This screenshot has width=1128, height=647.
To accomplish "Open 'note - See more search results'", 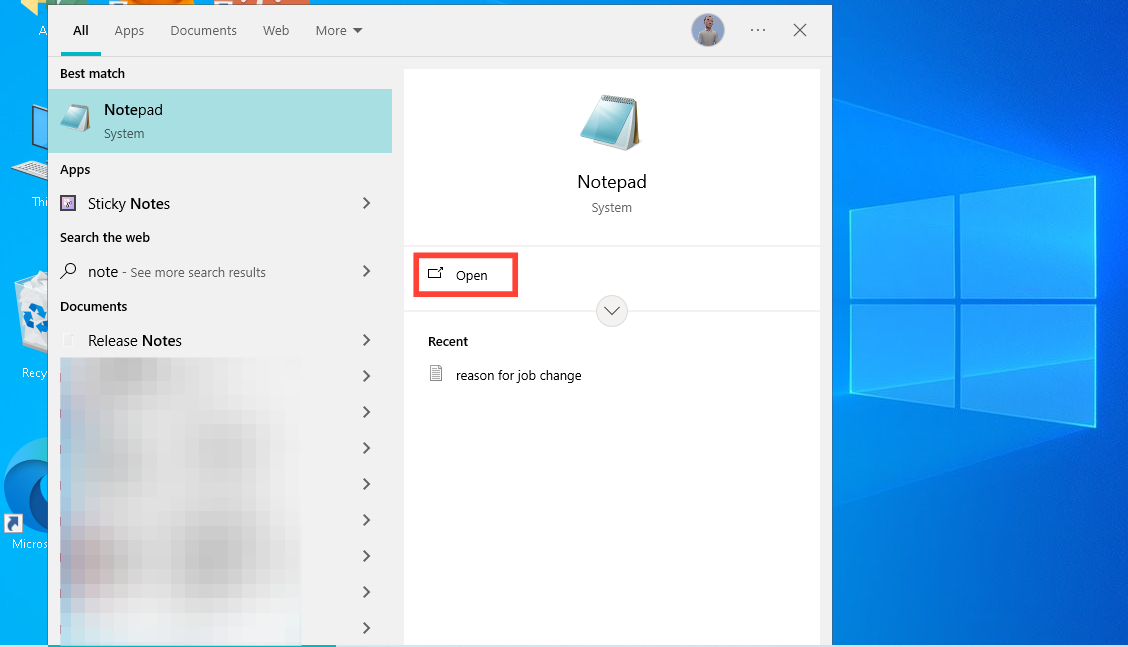I will (x=220, y=272).
